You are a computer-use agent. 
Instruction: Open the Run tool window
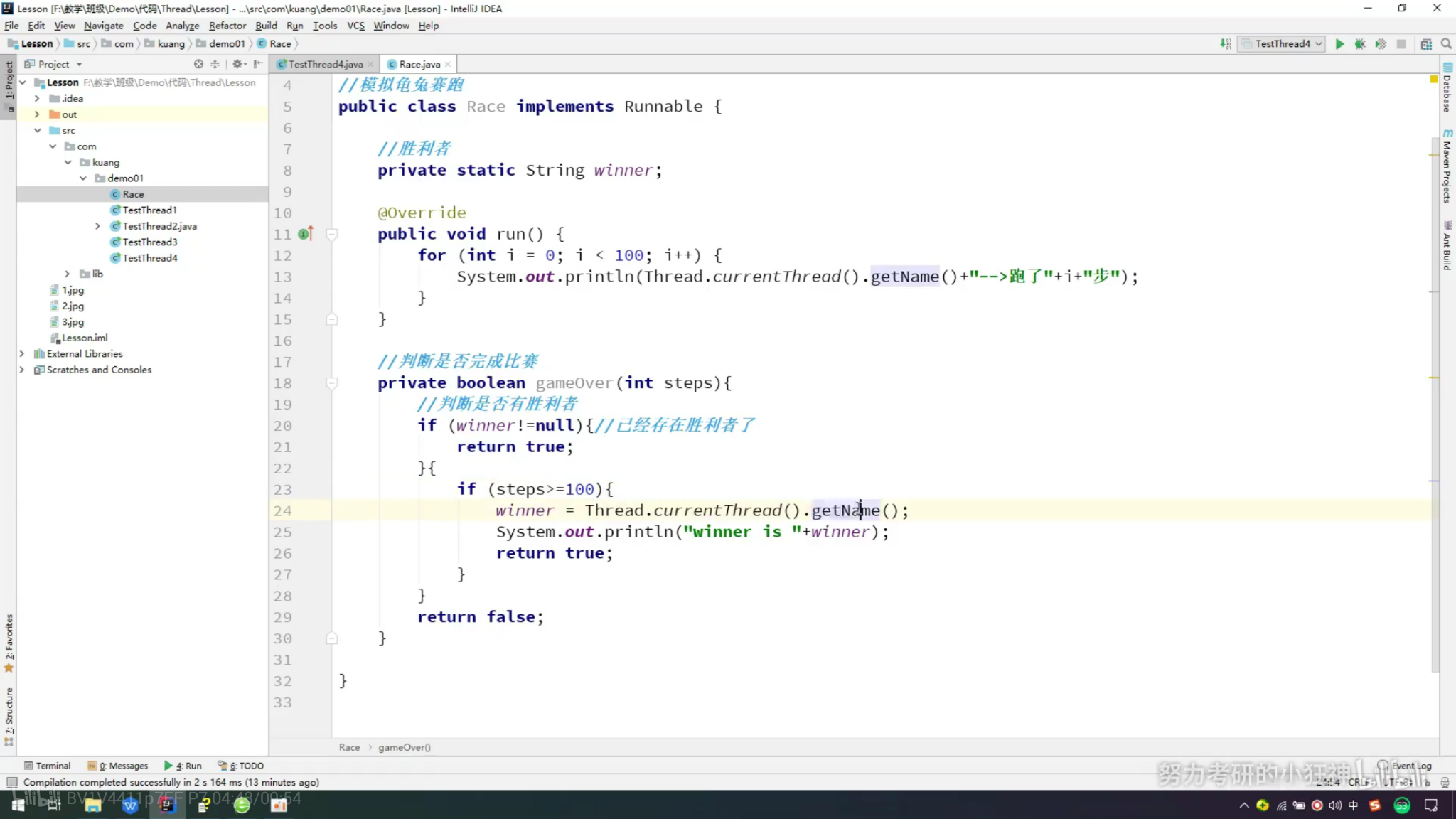click(183, 766)
